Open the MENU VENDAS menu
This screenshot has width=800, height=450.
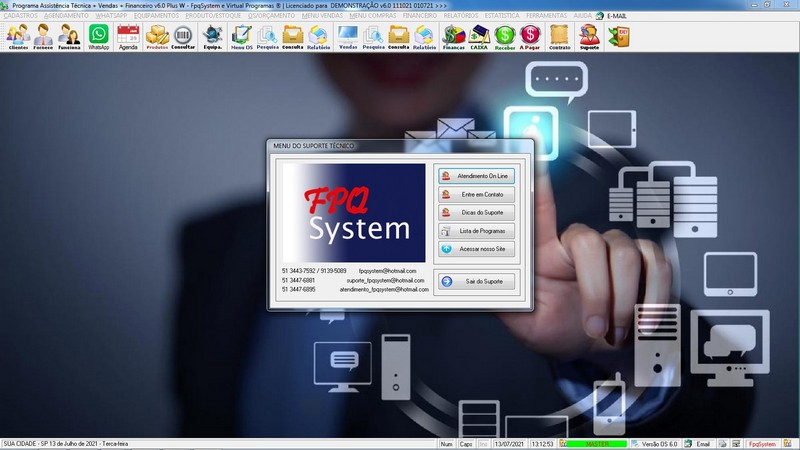coord(322,16)
